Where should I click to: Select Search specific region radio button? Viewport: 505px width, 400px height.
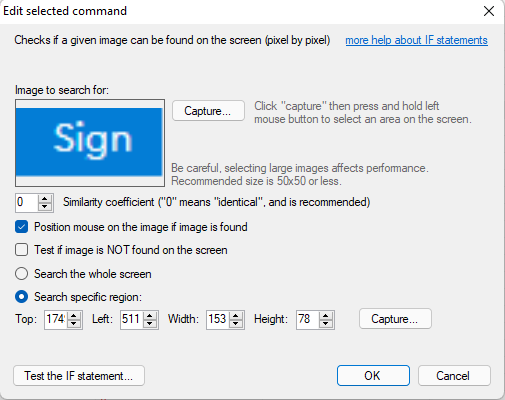tap(21, 297)
